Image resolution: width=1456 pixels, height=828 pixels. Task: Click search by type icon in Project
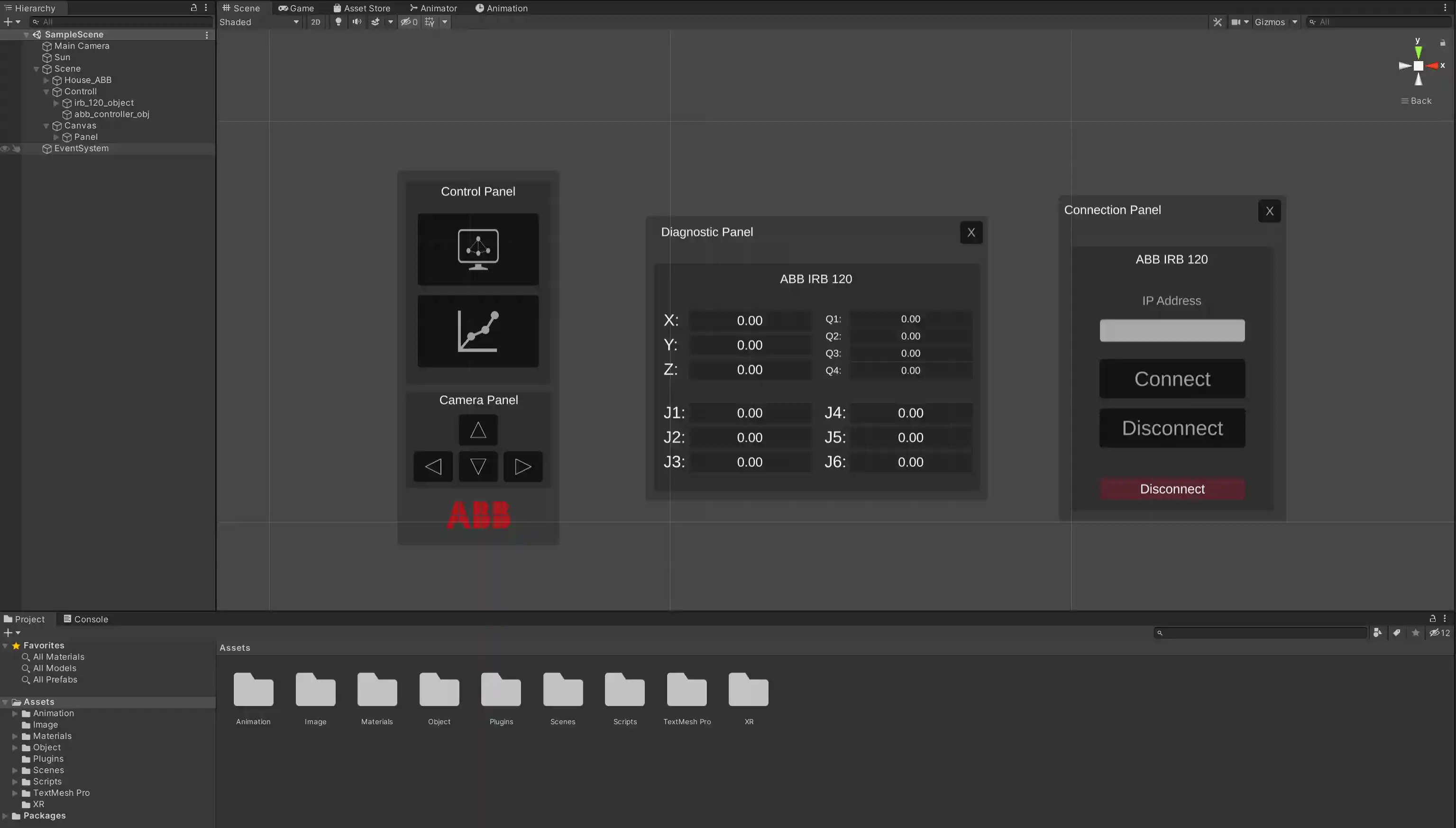coord(1377,632)
